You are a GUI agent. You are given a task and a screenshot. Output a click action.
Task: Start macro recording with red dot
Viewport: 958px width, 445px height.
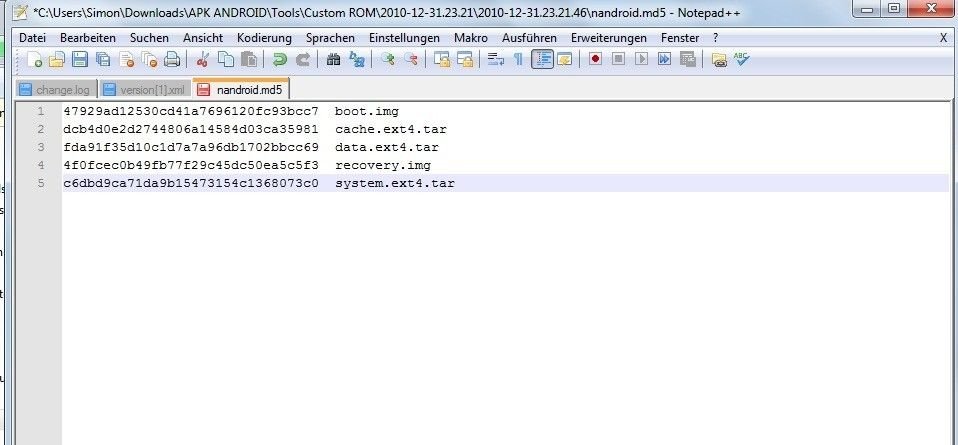coord(595,59)
